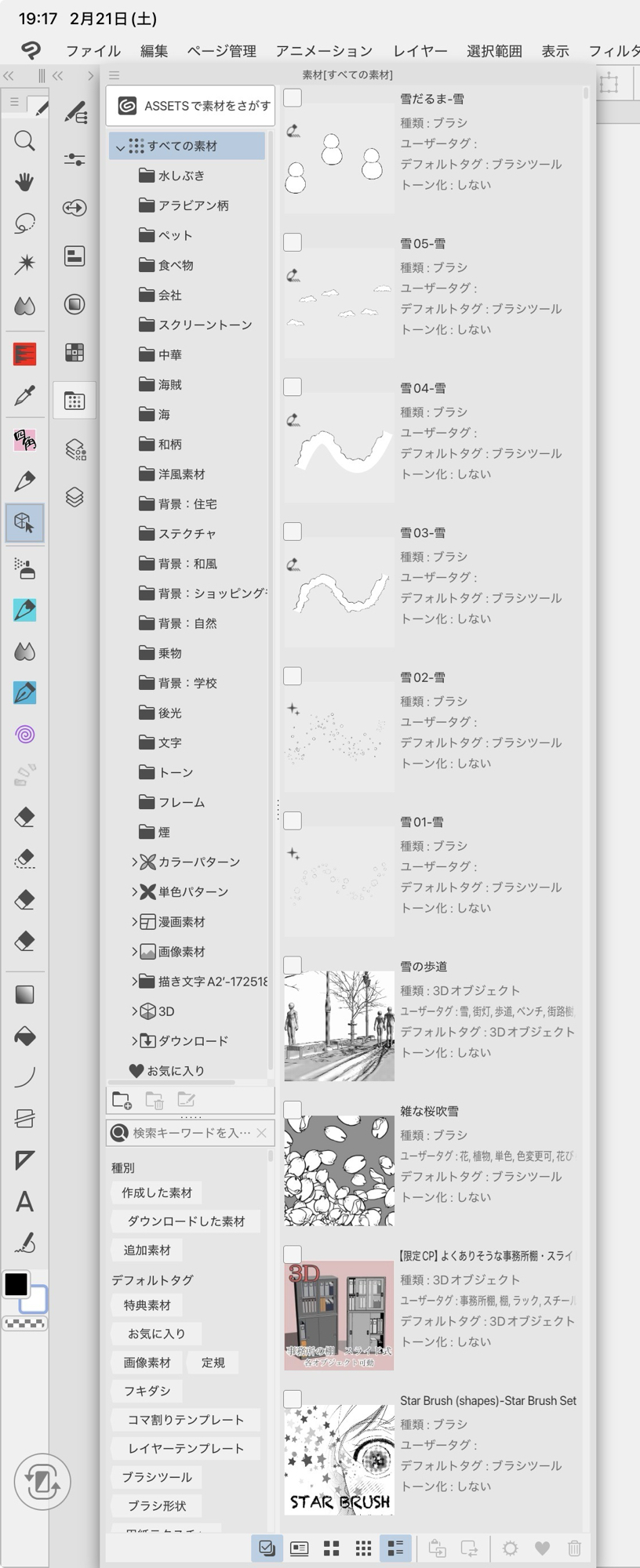Select the Fill bucket tool
The width and height of the screenshot is (640, 1568).
[24, 1036]
